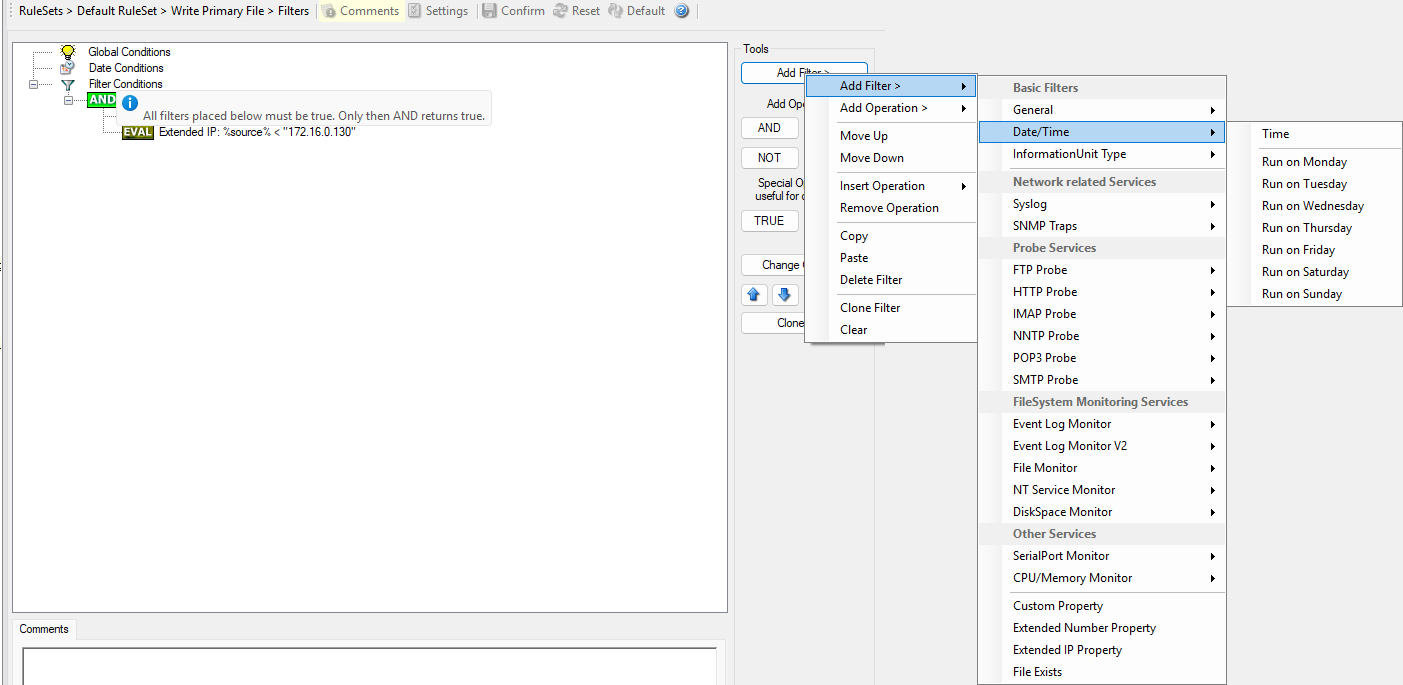Viewport: 1403px width, 685px height.
Task: Open the POP3 Probe menu entry
Action: point(1101,358)
